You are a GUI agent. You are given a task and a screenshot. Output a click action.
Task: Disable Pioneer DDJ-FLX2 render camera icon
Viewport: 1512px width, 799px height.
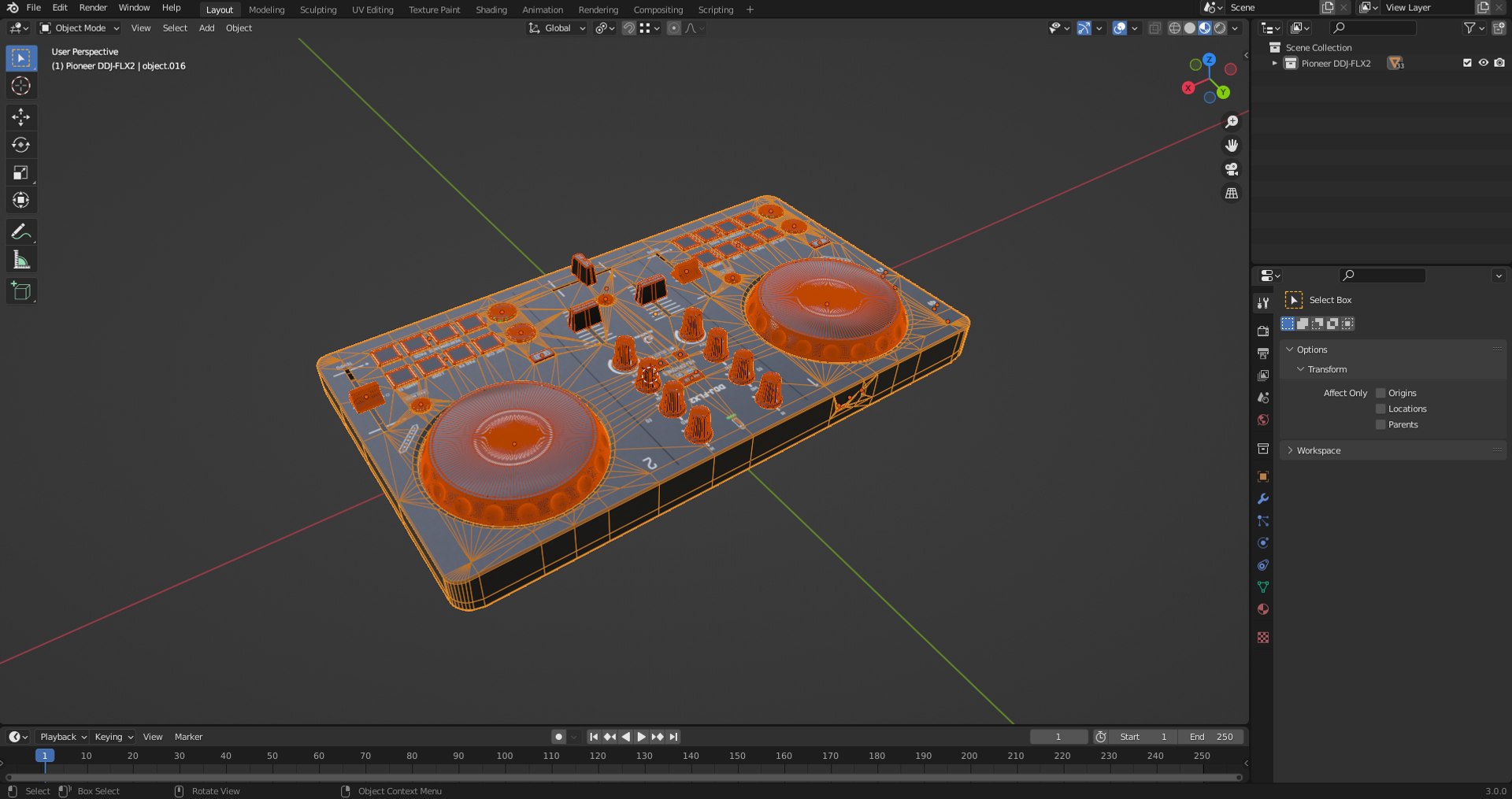pos(1499,63)
